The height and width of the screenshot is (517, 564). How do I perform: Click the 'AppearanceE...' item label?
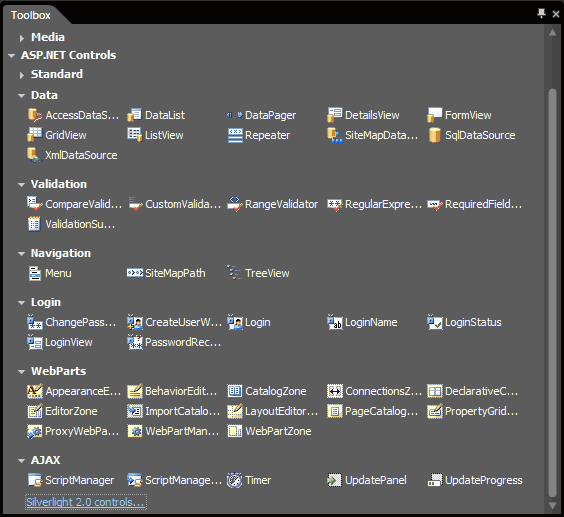[83, 391]
